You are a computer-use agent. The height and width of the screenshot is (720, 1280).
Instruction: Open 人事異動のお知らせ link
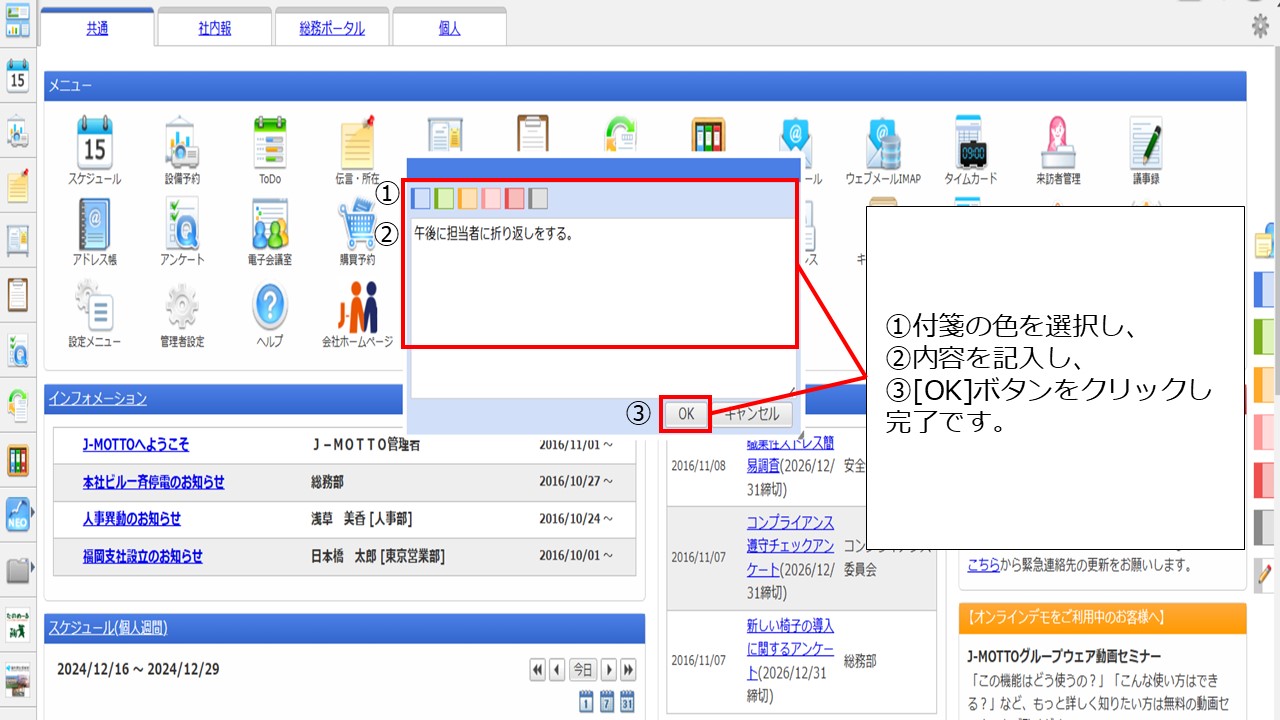(132, 519)
